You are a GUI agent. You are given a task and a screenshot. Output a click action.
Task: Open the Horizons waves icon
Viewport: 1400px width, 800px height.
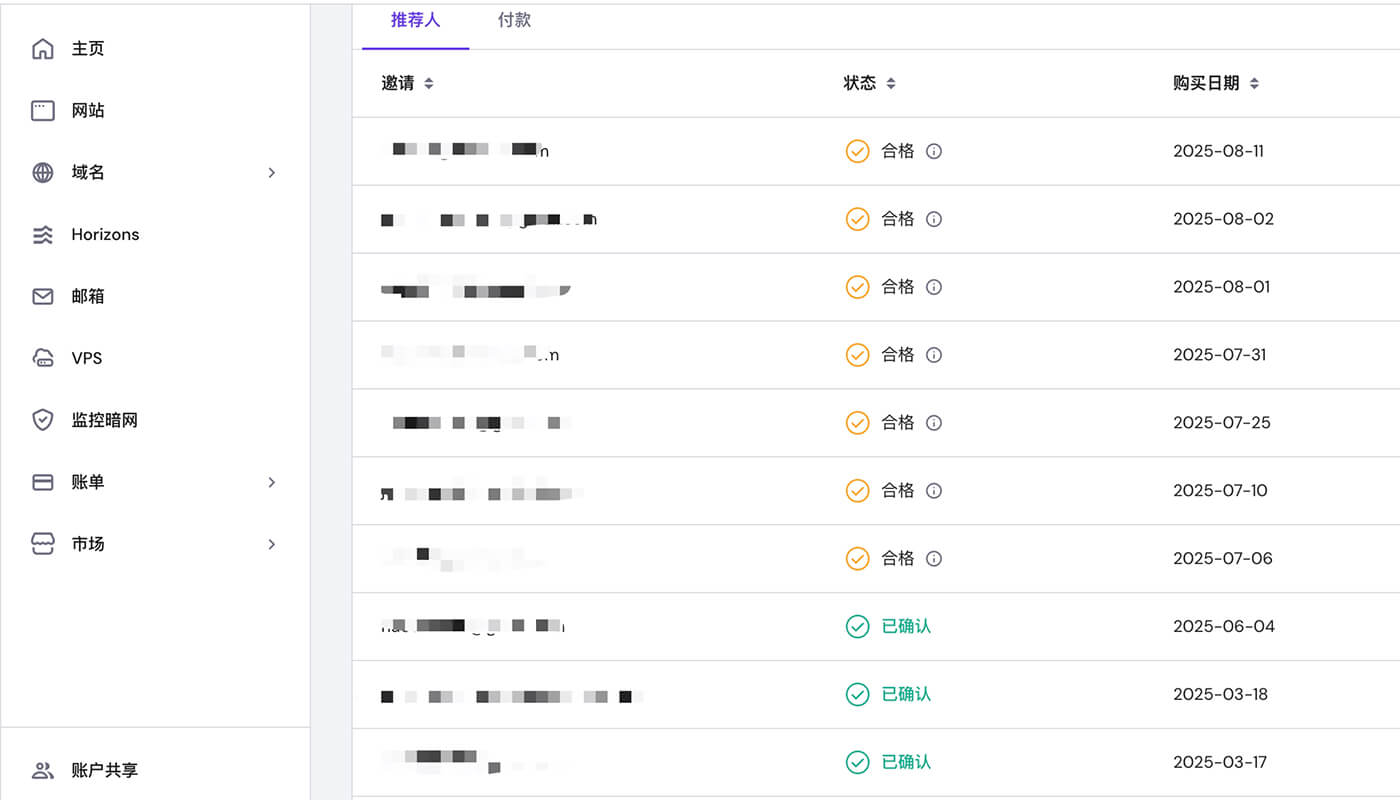click(x=41, y=234)
